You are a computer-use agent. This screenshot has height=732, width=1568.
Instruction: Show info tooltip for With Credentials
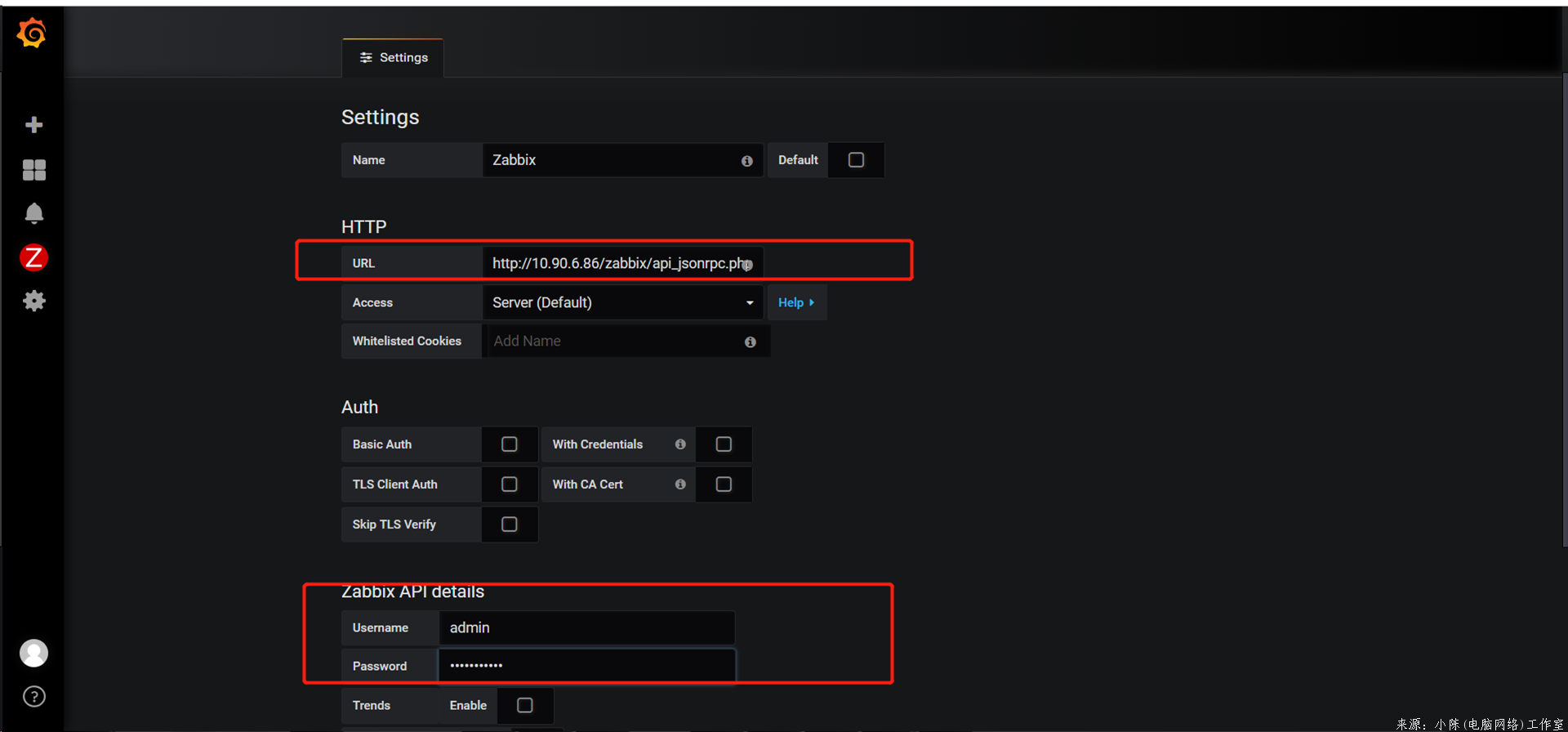click(680, 444)
